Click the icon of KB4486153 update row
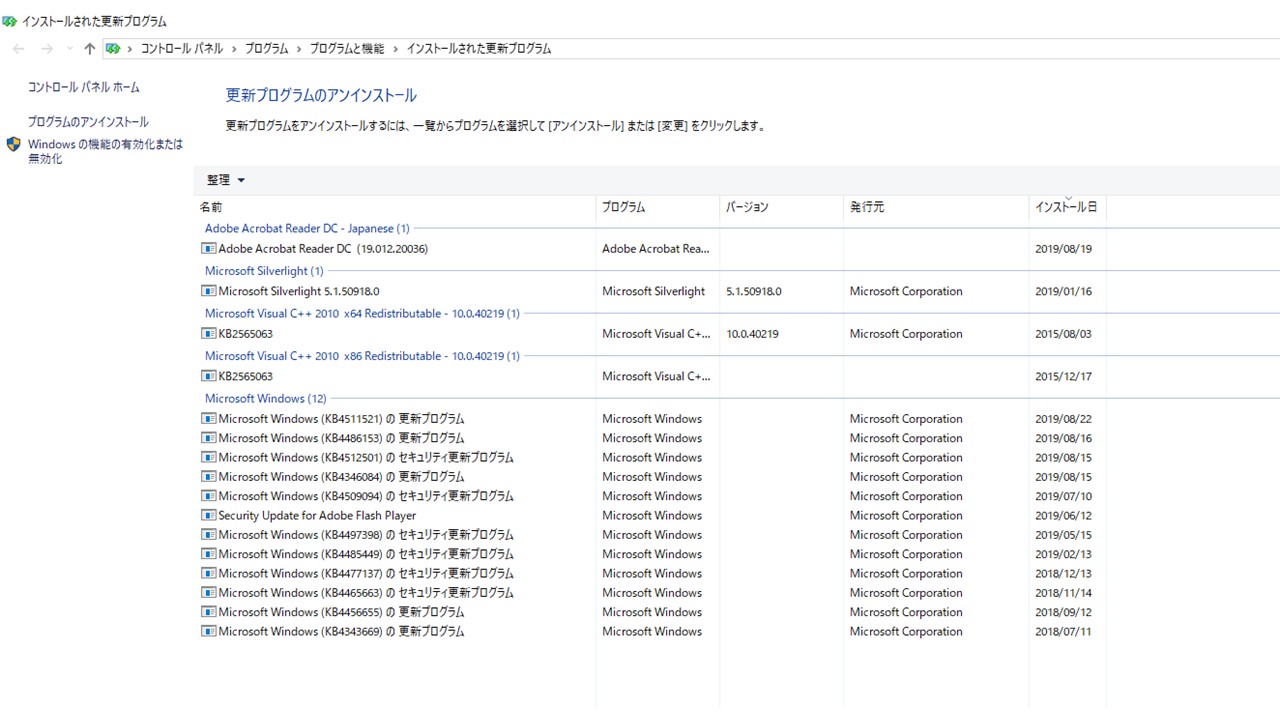Screen dimensions: 1280x720 208,438
